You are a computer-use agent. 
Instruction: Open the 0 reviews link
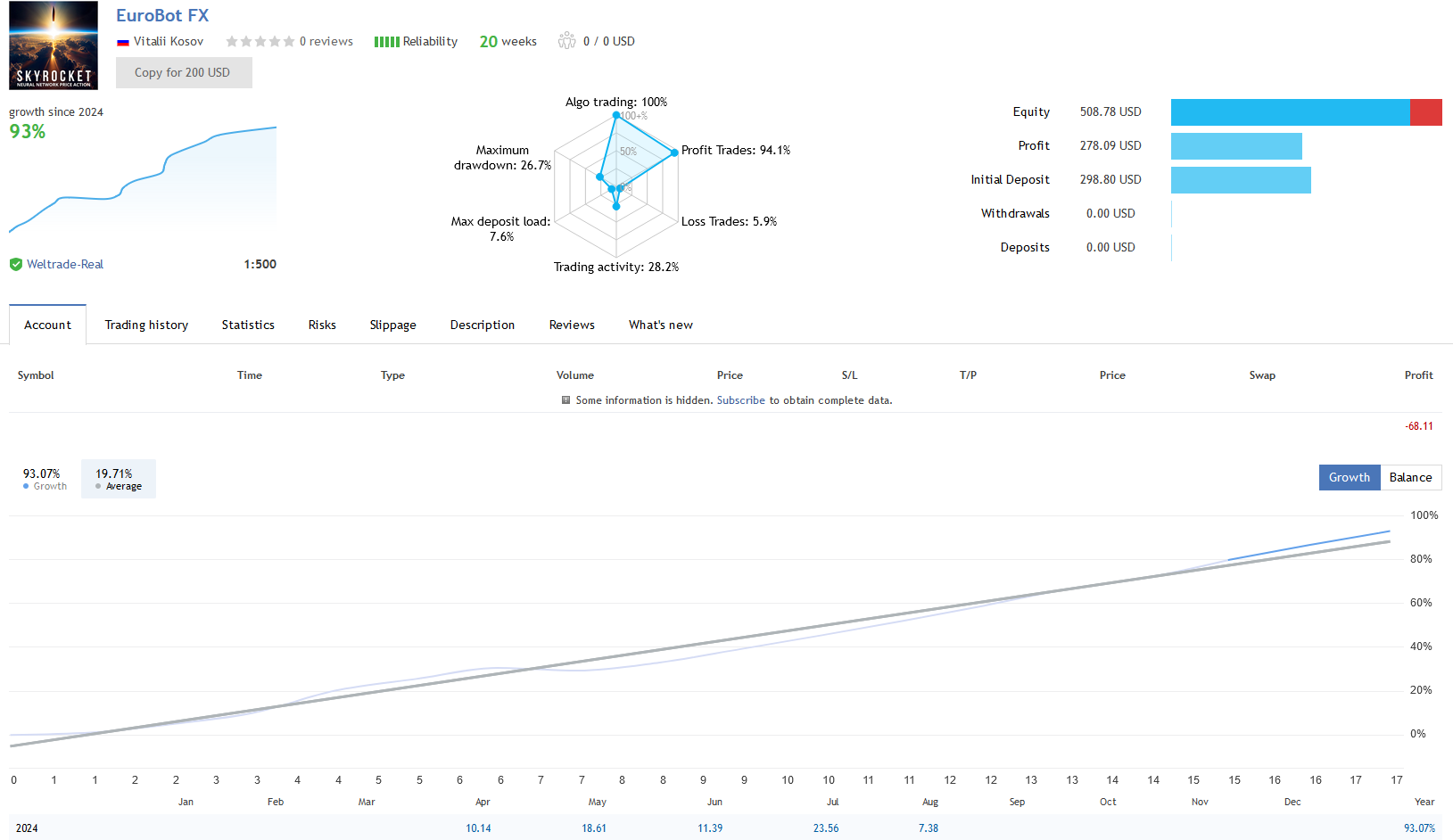pos(326,41)
